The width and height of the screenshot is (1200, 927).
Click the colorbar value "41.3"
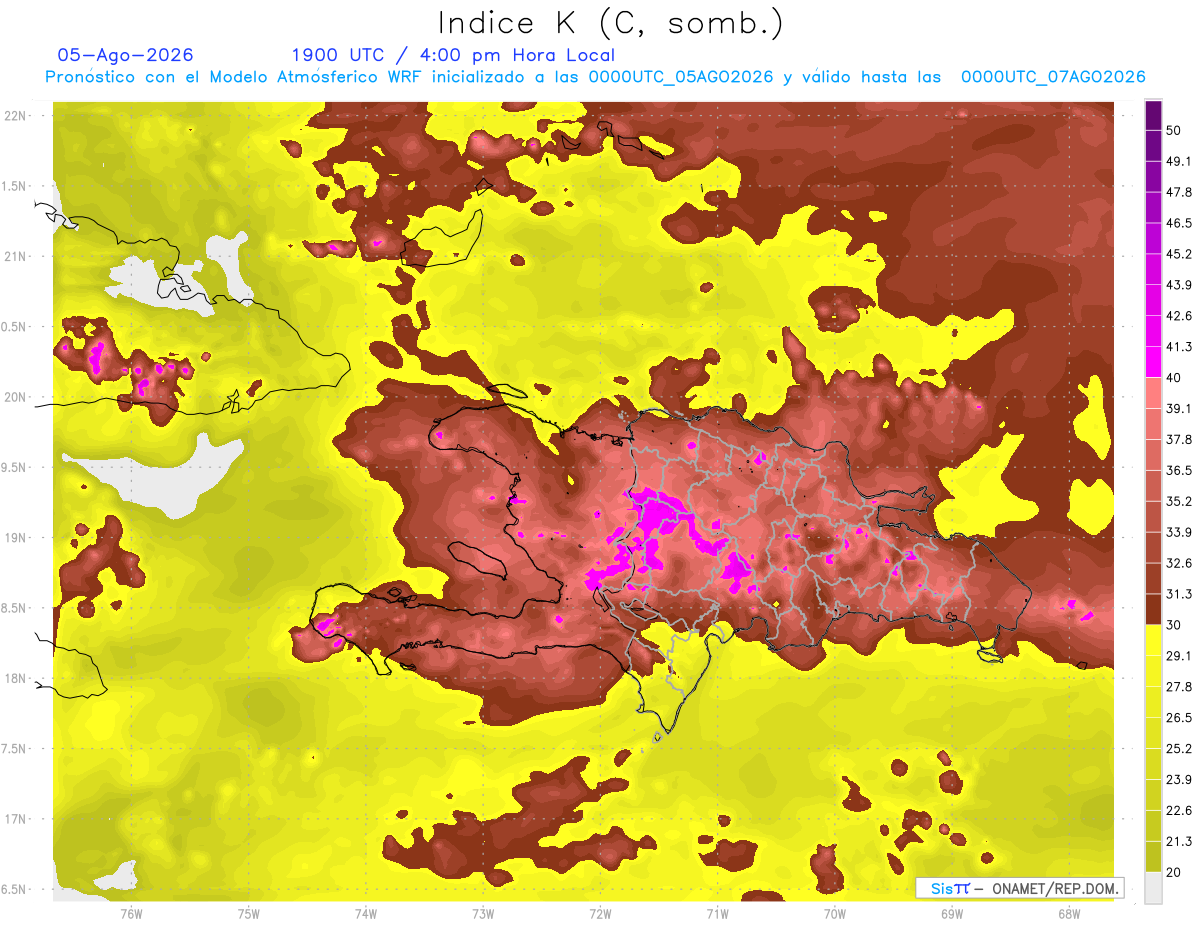coord(1179,347)
